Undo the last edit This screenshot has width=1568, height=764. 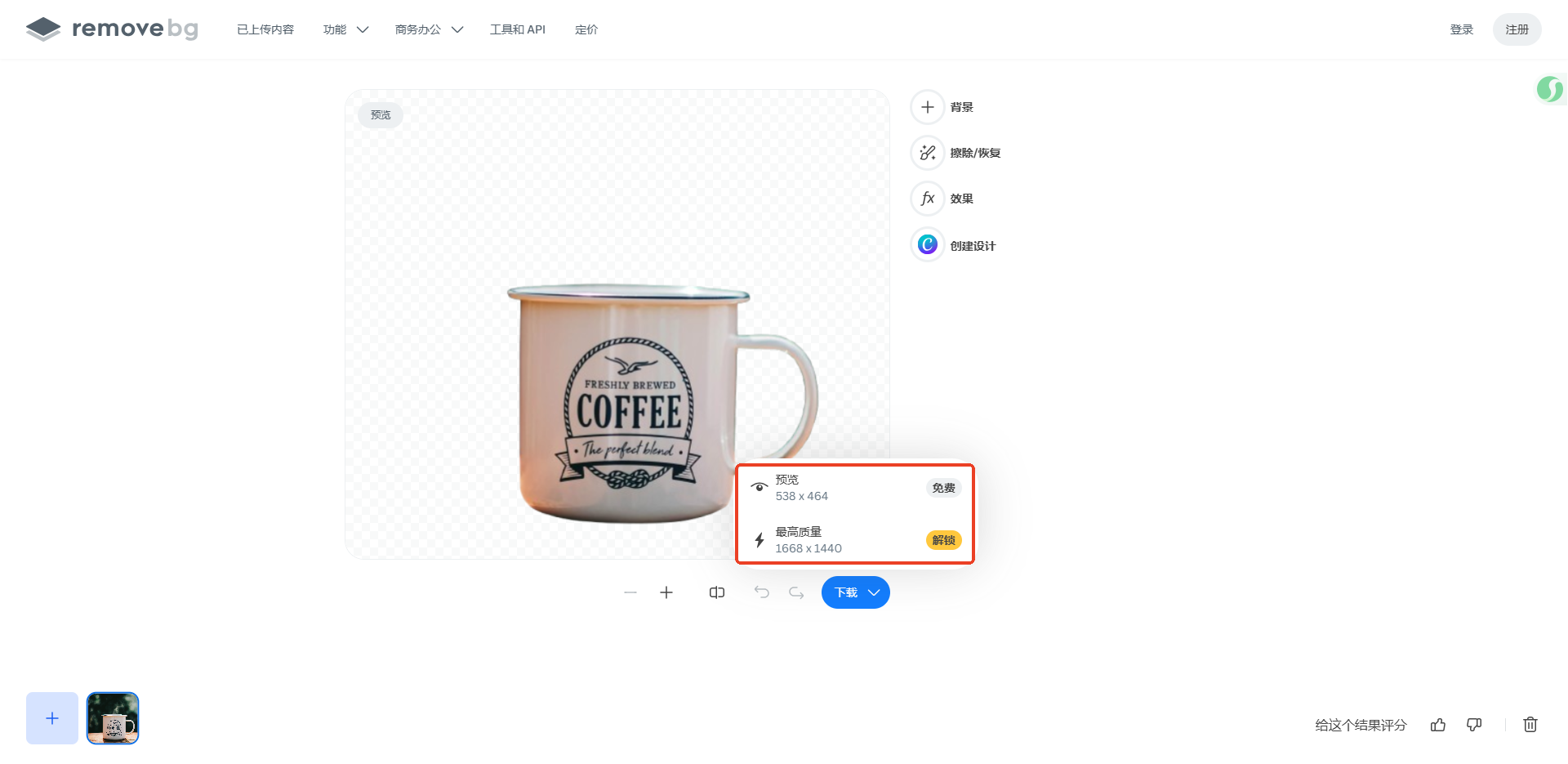tap(762, 592)
